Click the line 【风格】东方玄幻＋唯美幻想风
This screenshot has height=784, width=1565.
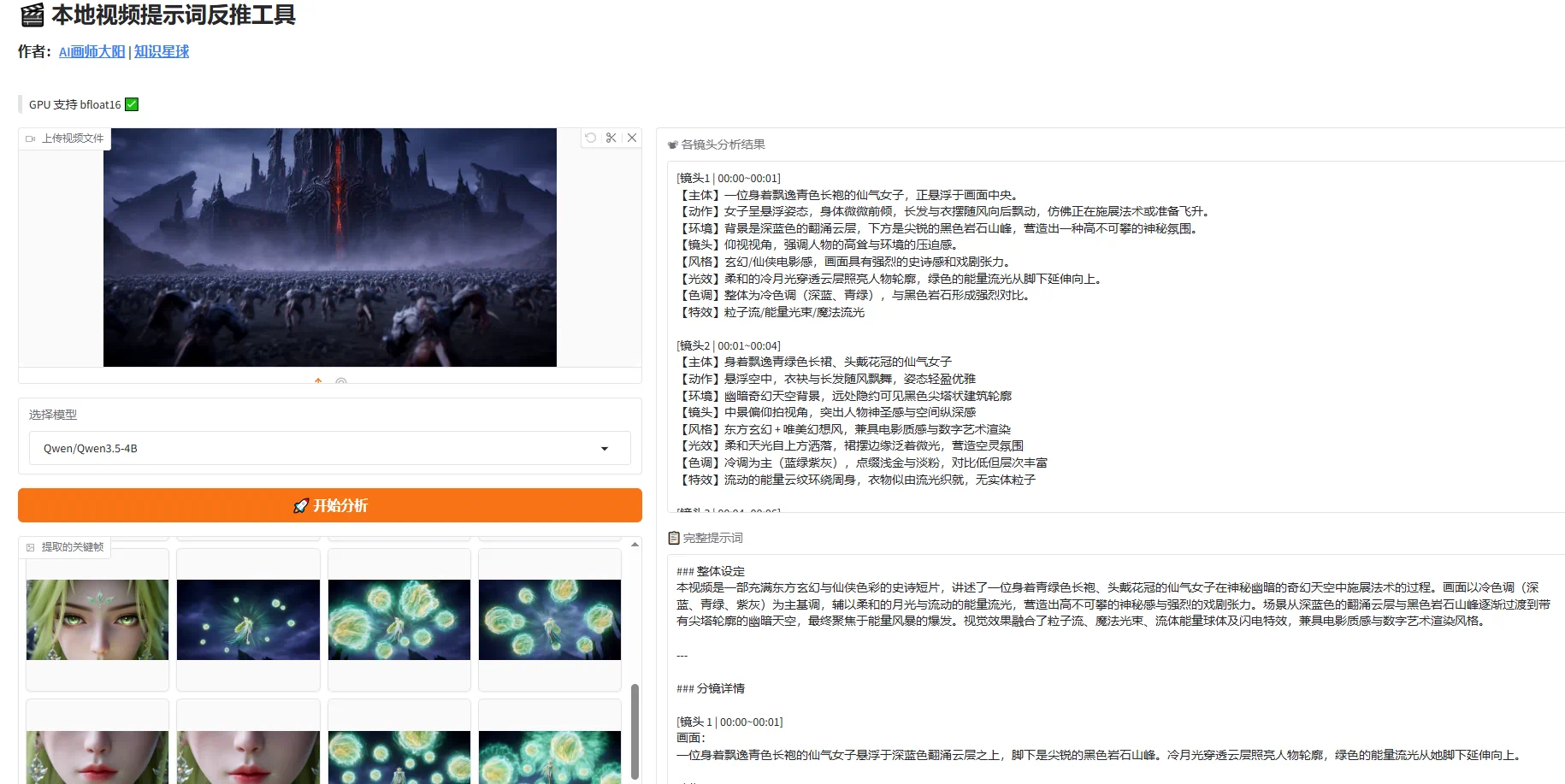844,430
